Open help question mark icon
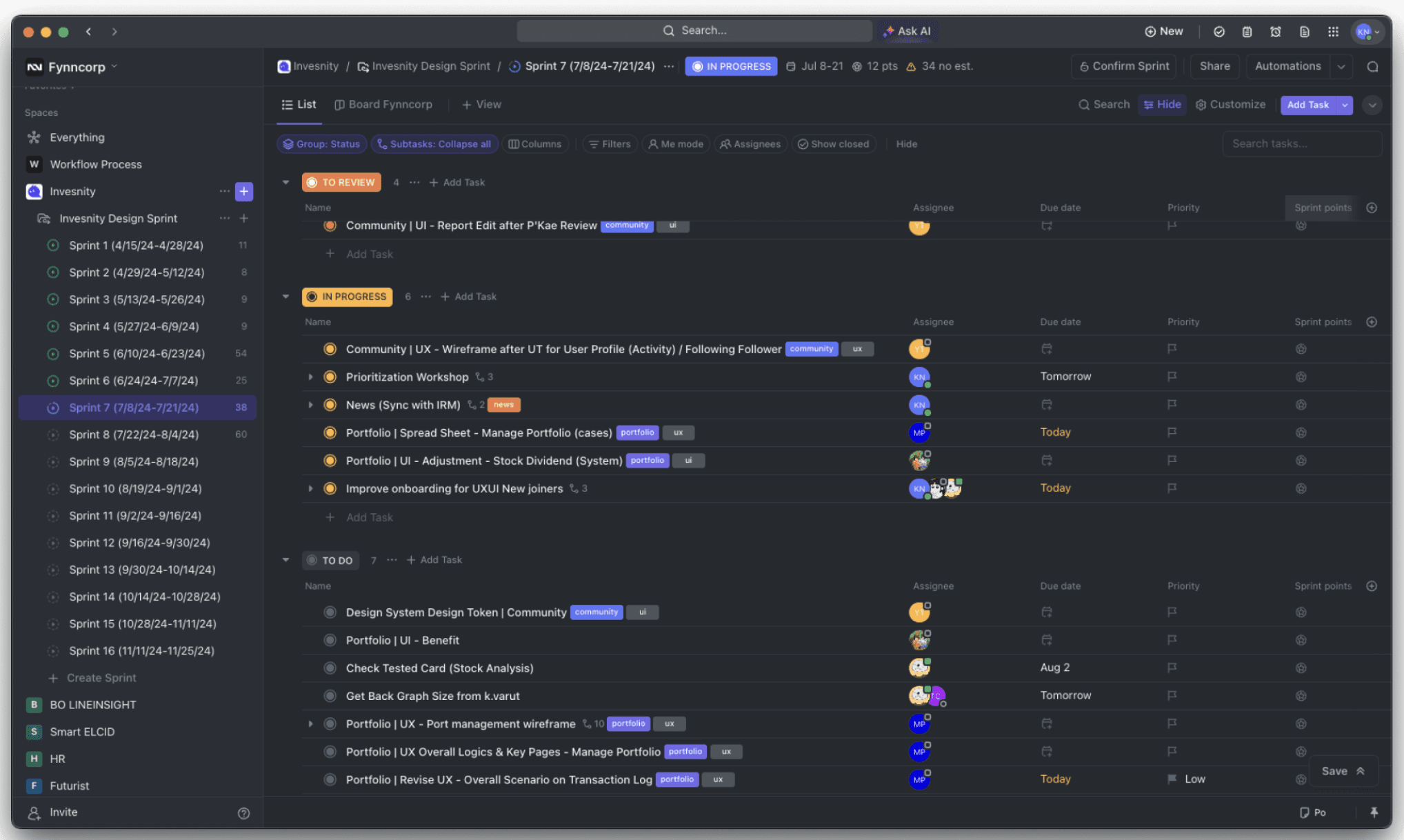 point(243,813)
